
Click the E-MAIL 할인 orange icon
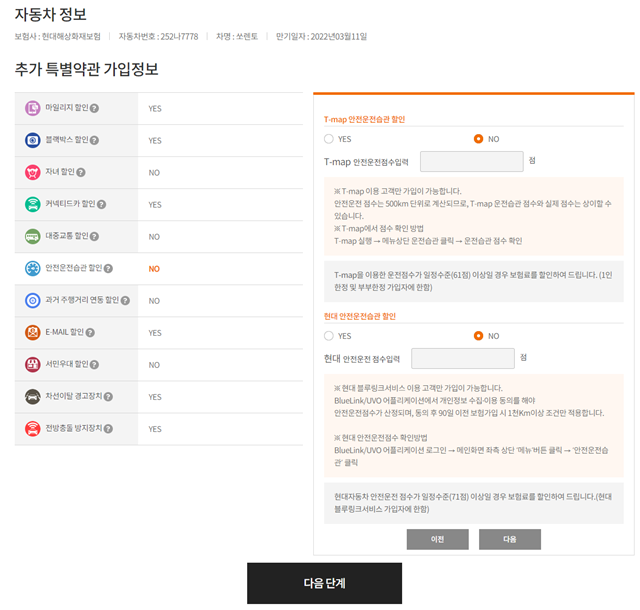point(33,332)
